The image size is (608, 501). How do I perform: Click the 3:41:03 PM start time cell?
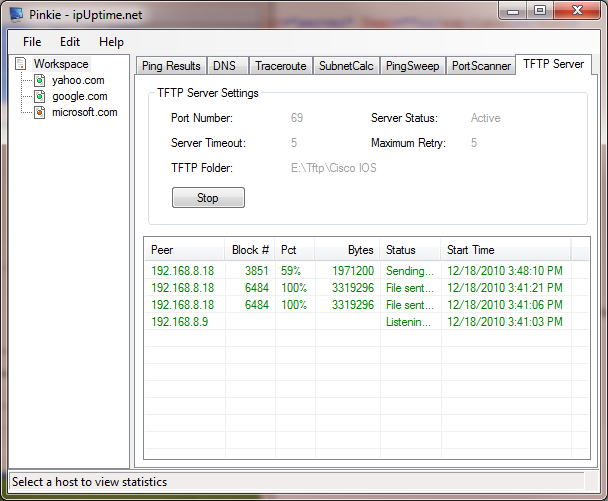505,322
